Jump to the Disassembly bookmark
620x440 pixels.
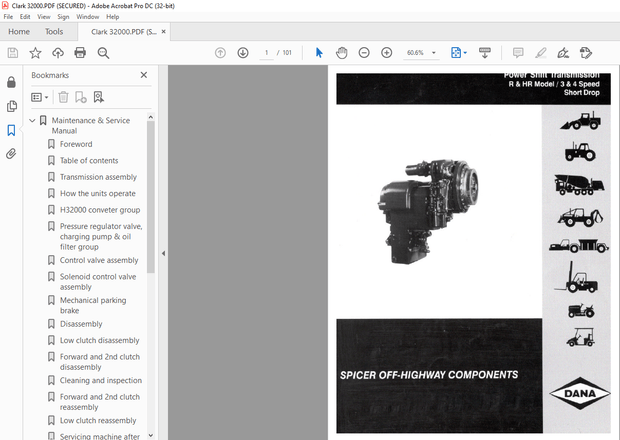[81, 324]
